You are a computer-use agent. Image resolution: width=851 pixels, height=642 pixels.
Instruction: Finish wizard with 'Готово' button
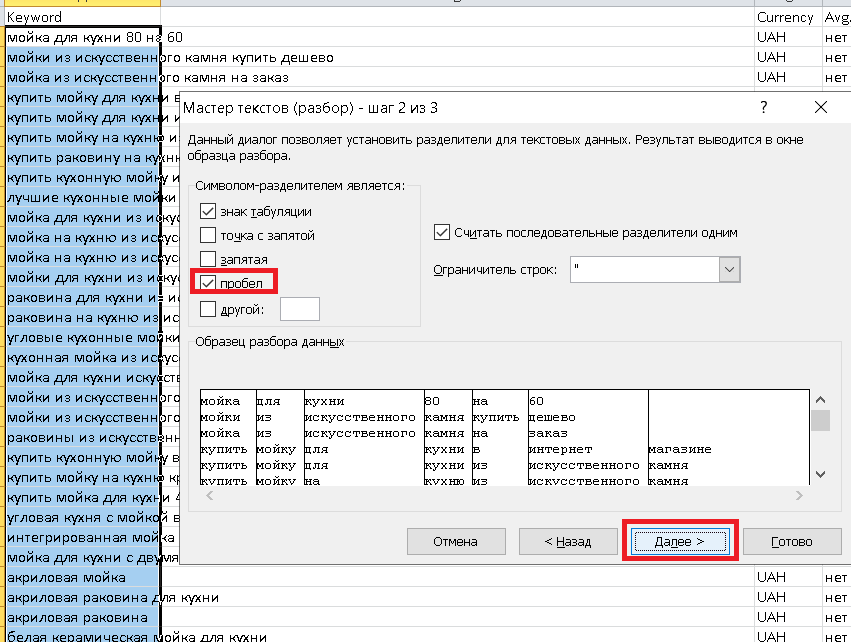coord(791,542)
